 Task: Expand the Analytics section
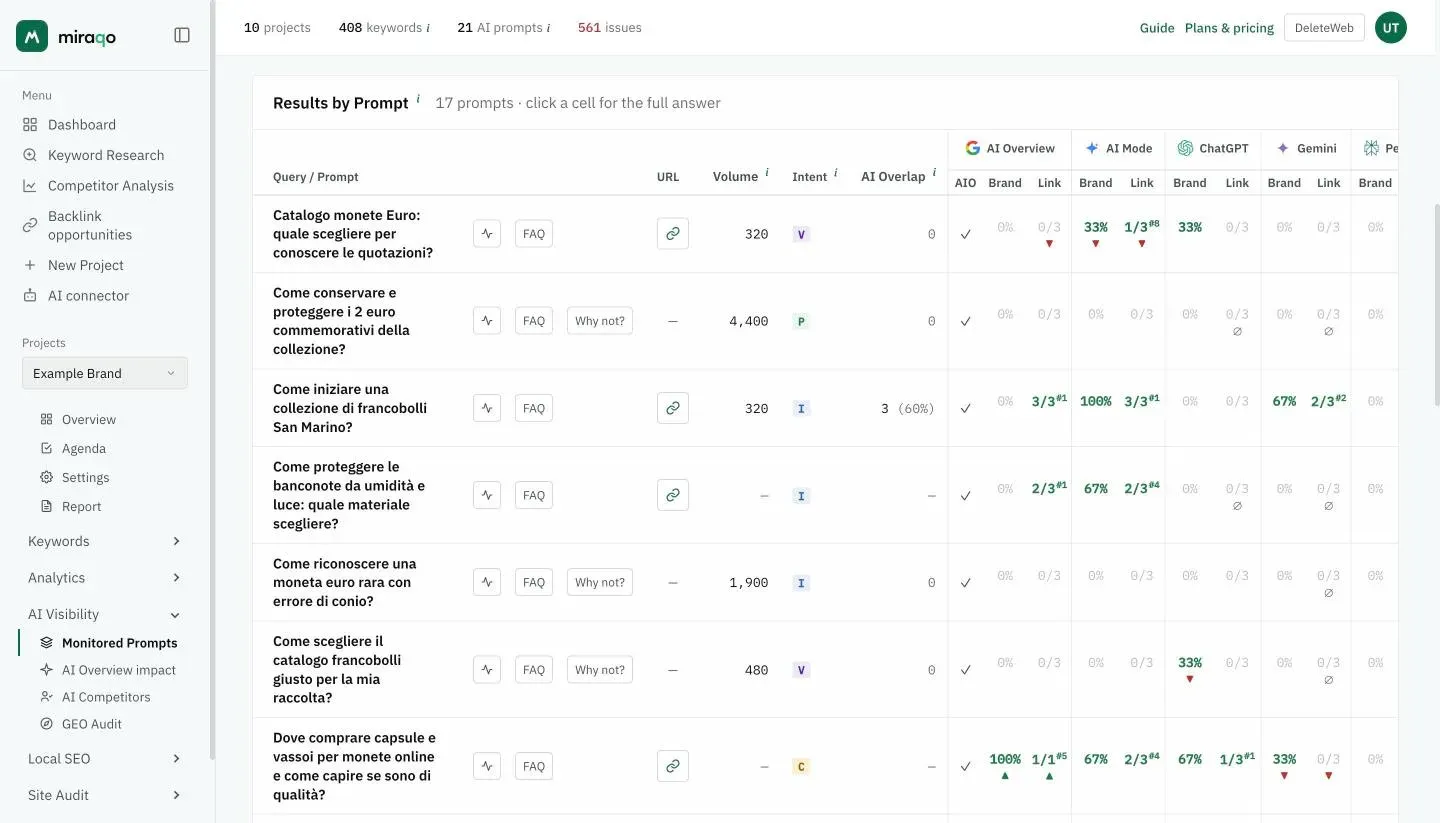104,578
